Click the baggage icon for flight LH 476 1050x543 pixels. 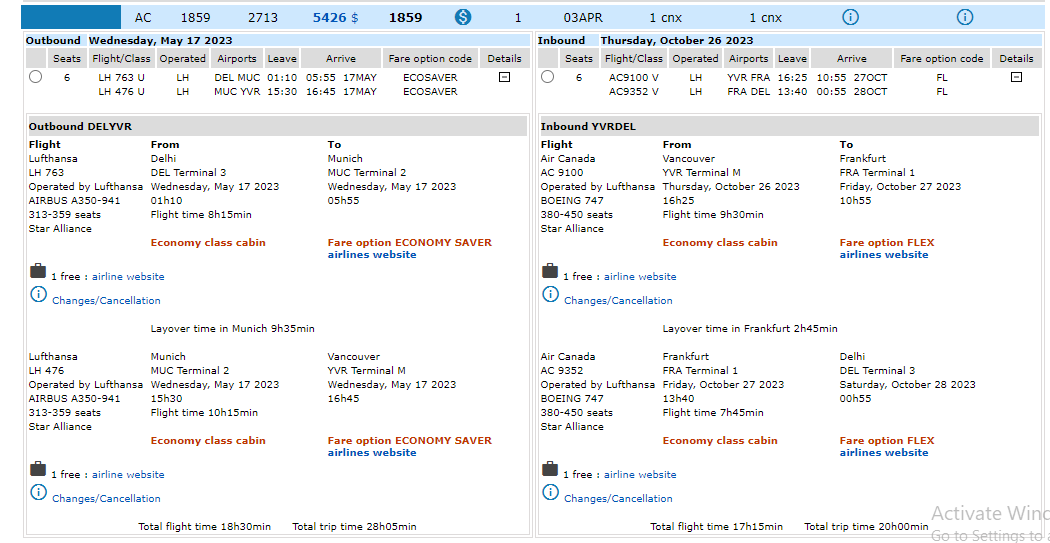click(x=38, y=469)
